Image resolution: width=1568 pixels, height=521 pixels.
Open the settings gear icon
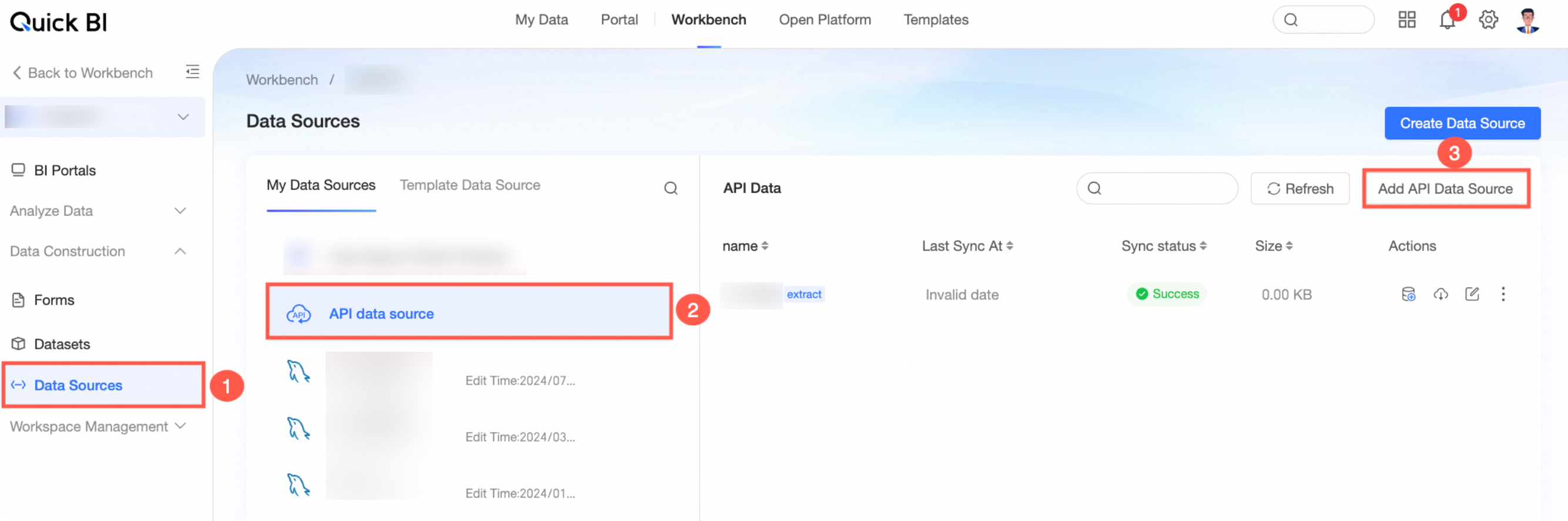[1488, 20]
